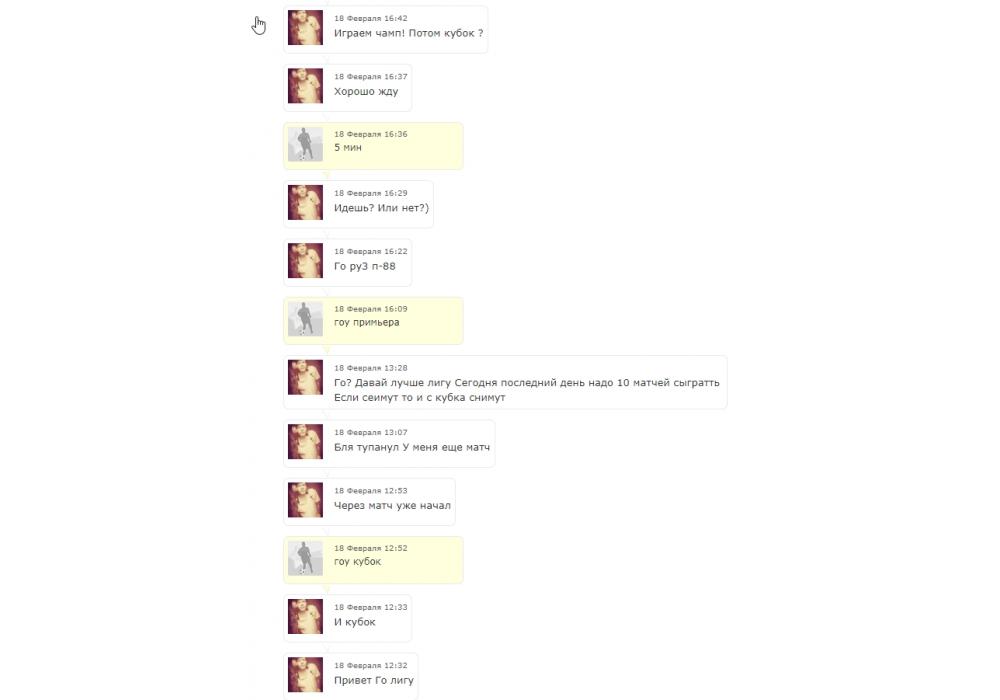The width and height of the screenshot is (1000, 700).
Task: Click avatar next to "Через матч уже начал"
Action: 305,499
